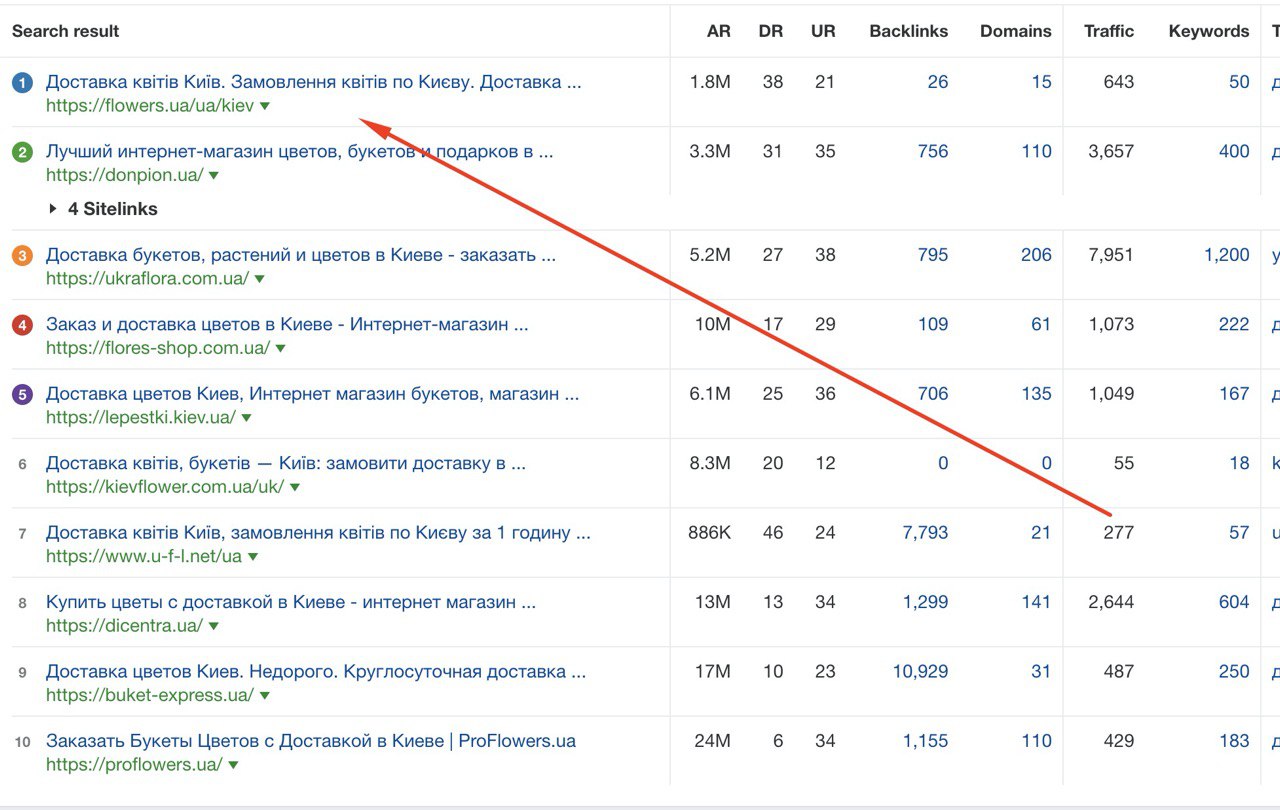
Task: Open backlinks count 756 for donpion.ua
Action: (x=933, y=151)
